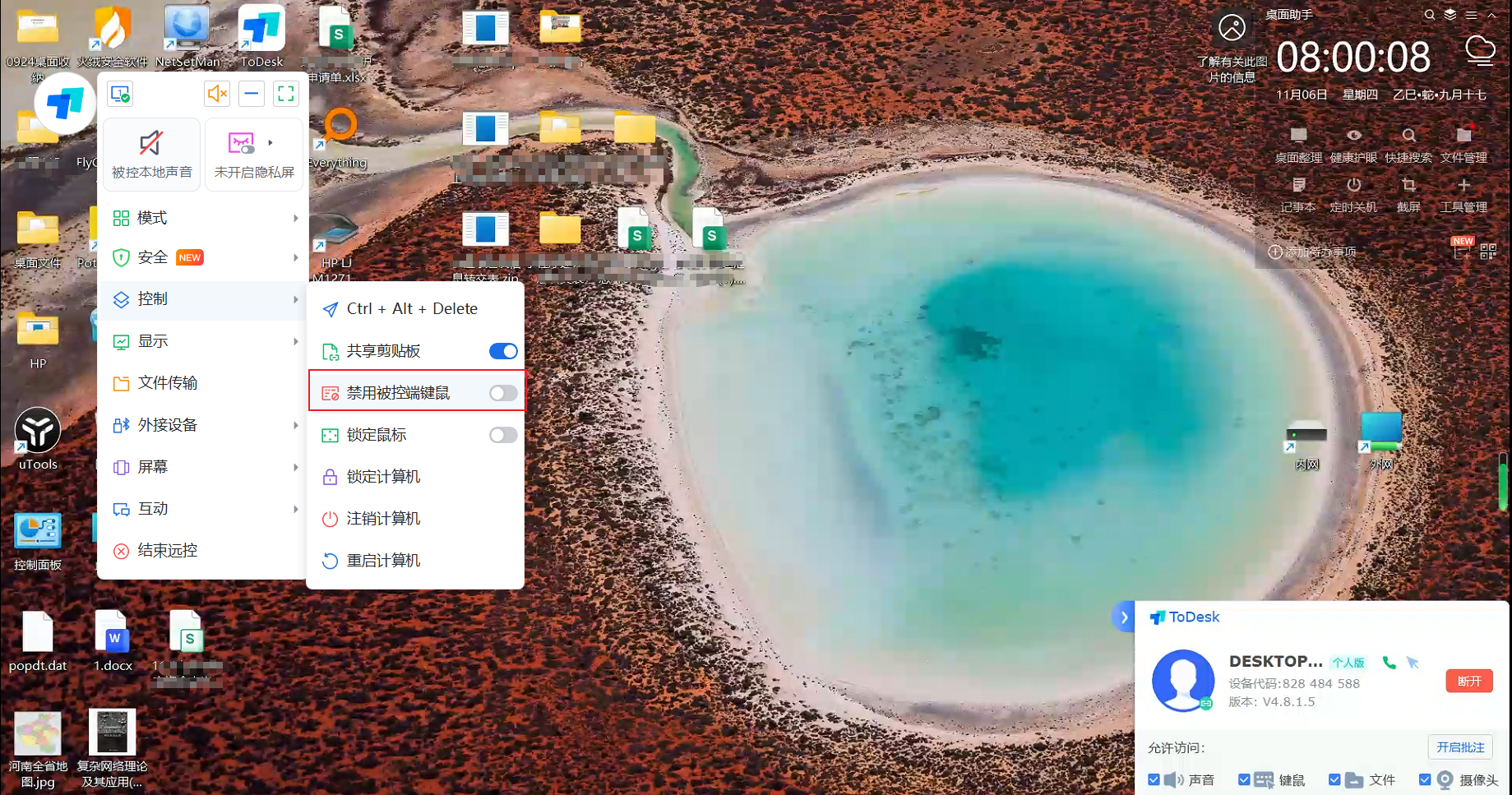Open the 显示 menu item
The width and height of the screenshot is (1512, 795).
coord(203,341)
